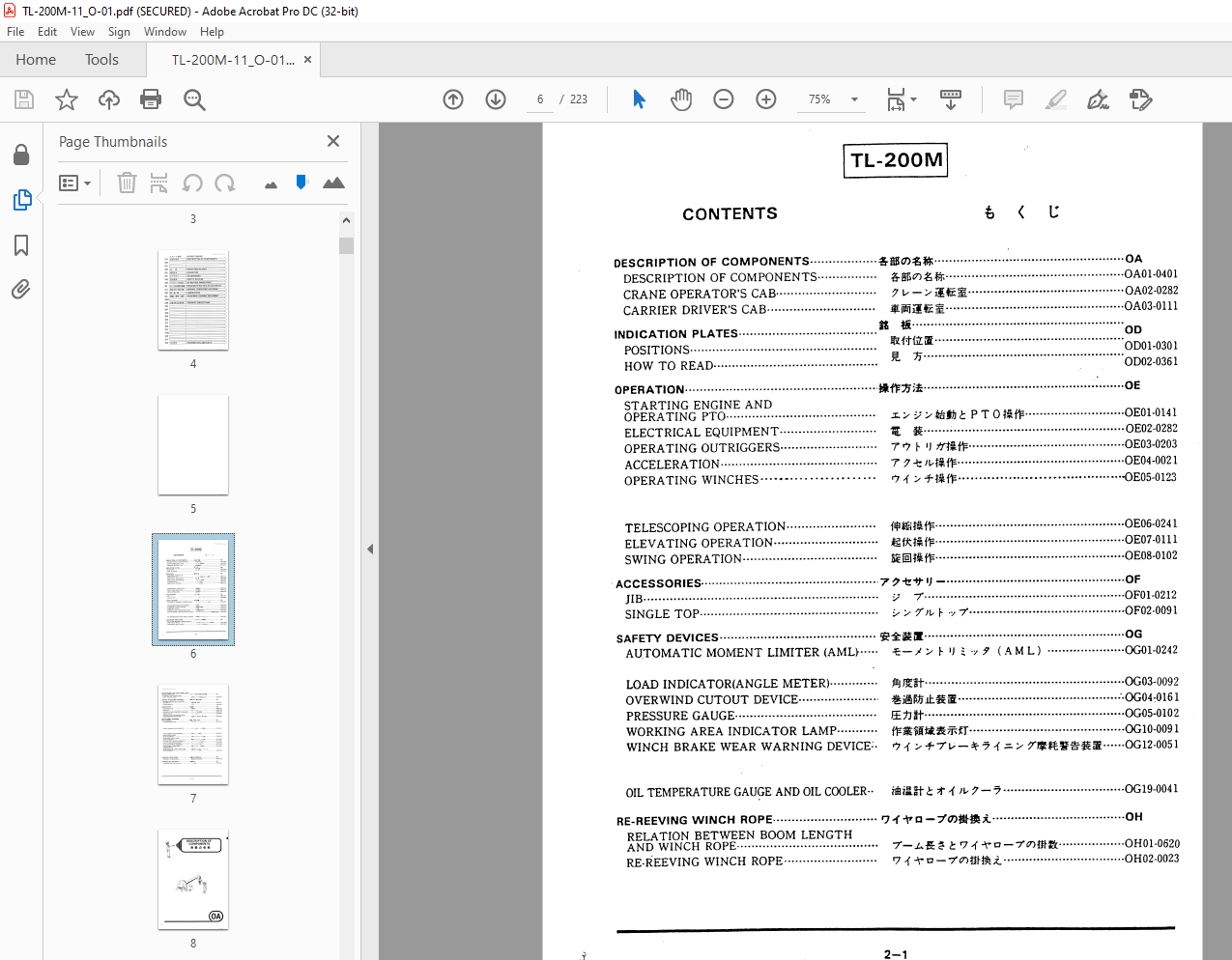Open the thumbnail options menu dropdown

click(74, 183)
